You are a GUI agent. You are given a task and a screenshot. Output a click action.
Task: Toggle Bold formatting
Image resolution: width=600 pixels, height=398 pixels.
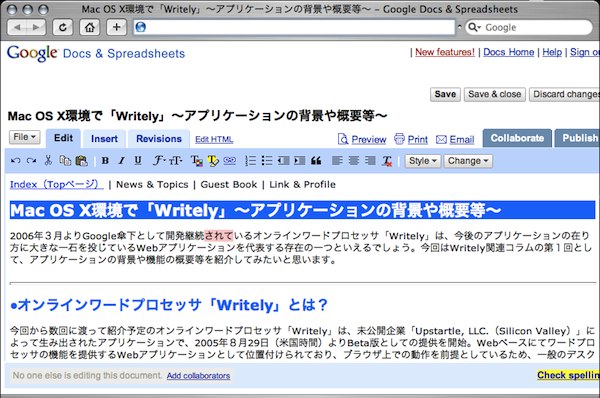pos(105,161)
